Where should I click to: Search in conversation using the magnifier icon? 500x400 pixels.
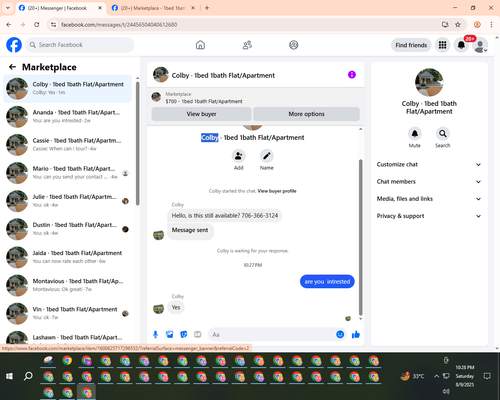[x=443, y=134]
